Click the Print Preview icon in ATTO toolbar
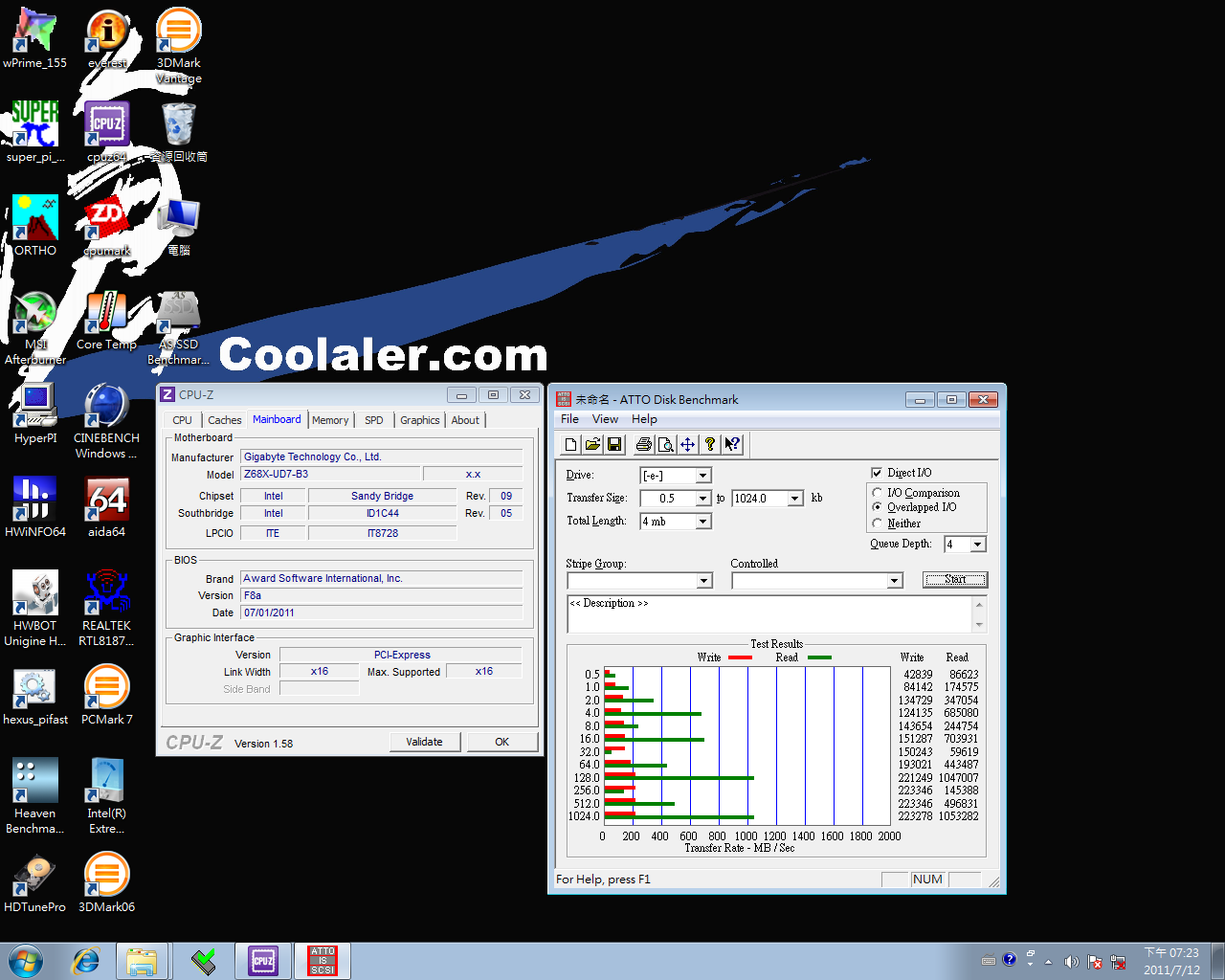 click(665, 444)
